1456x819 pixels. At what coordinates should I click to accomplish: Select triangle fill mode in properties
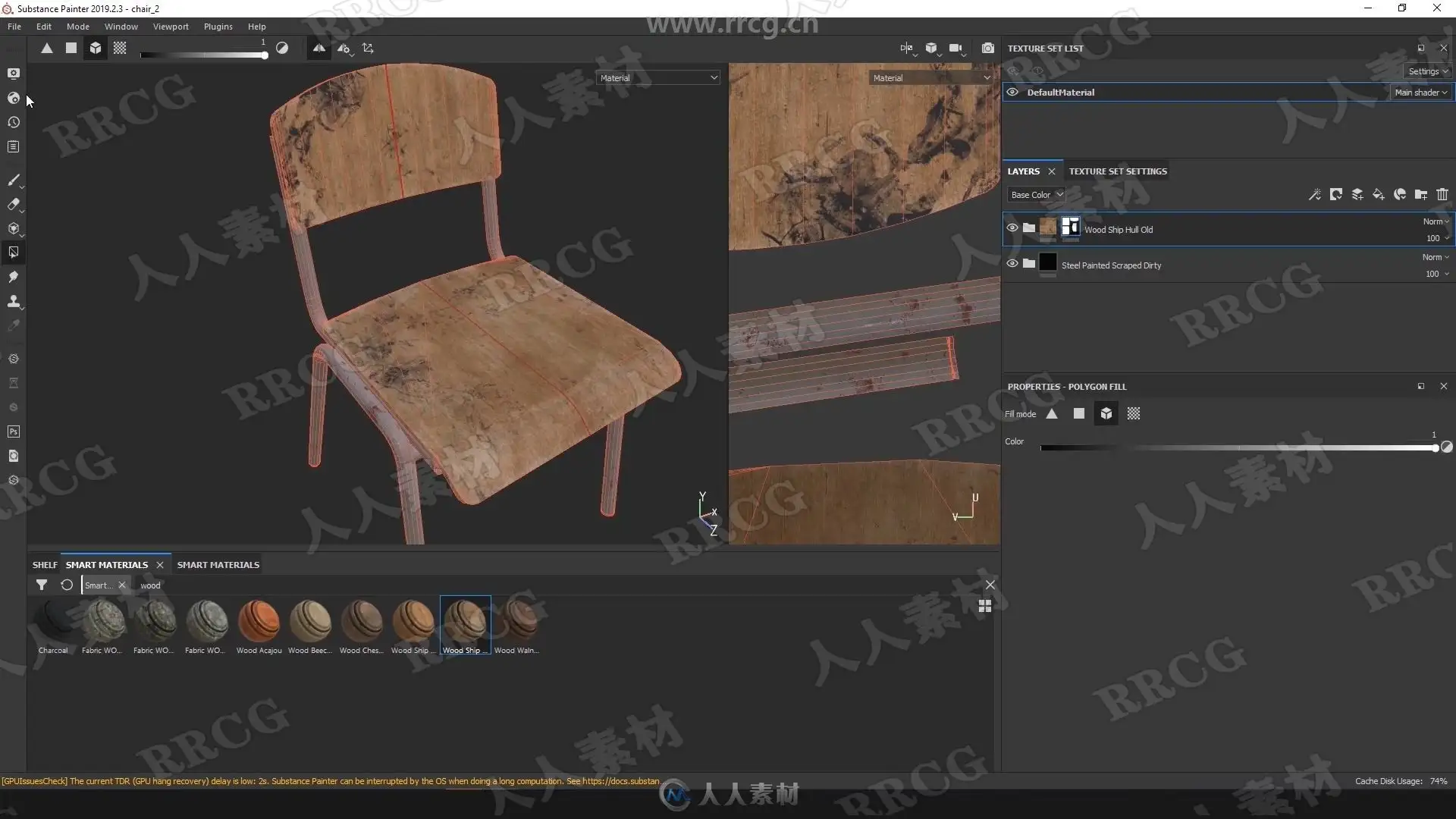(x=1052, y=414)
